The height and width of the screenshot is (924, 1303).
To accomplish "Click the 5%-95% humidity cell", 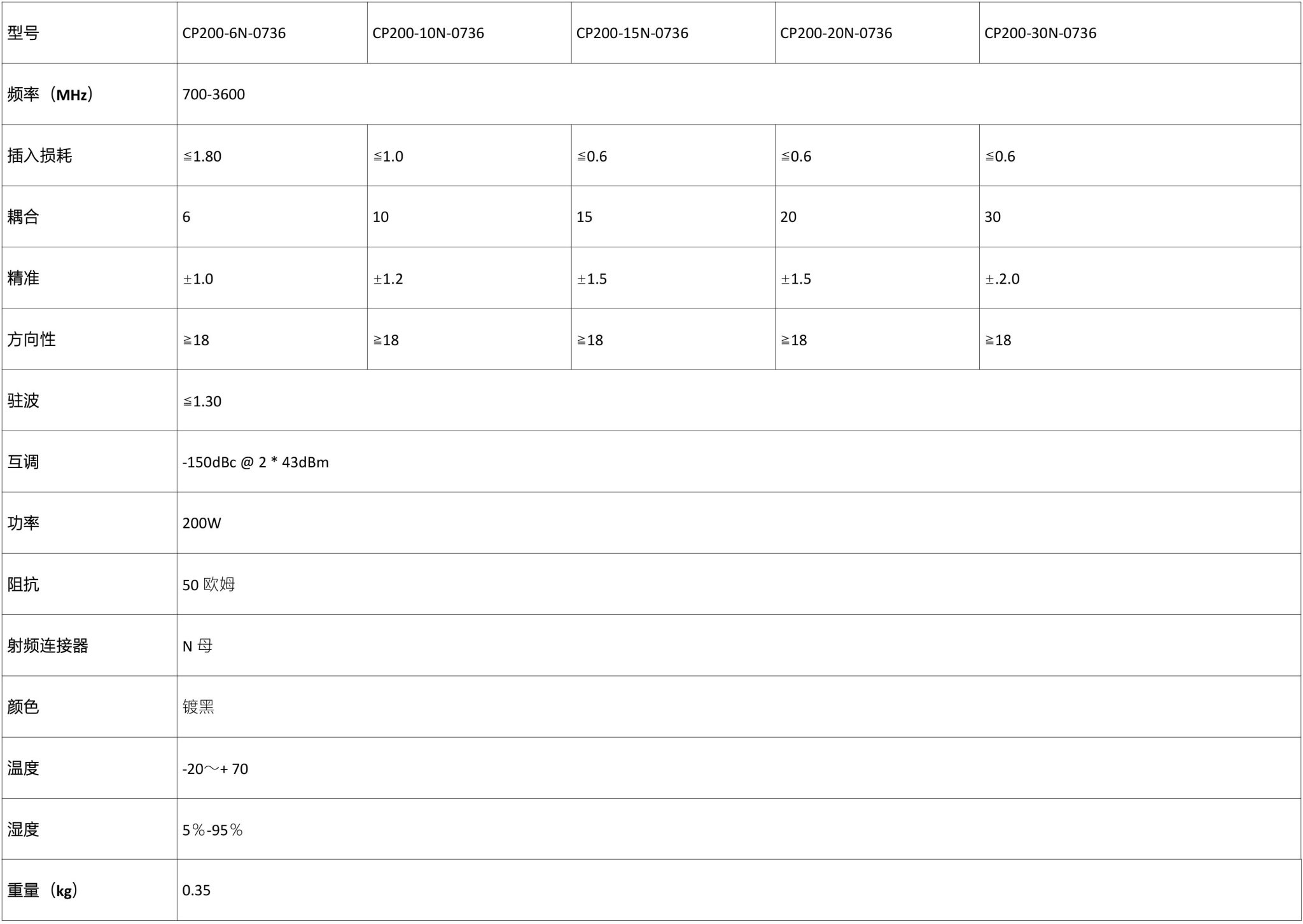I will click(x=739, y=829).
